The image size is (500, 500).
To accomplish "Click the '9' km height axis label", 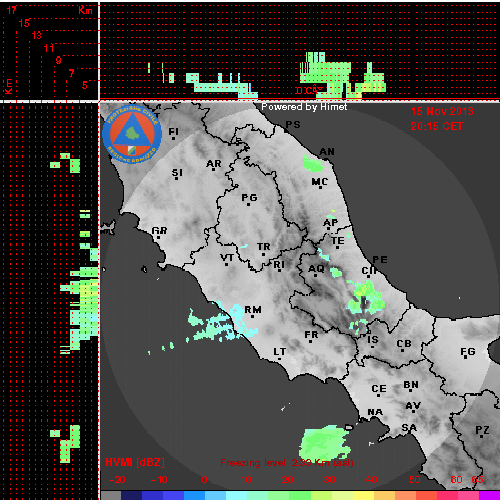I will pos(58,60).
